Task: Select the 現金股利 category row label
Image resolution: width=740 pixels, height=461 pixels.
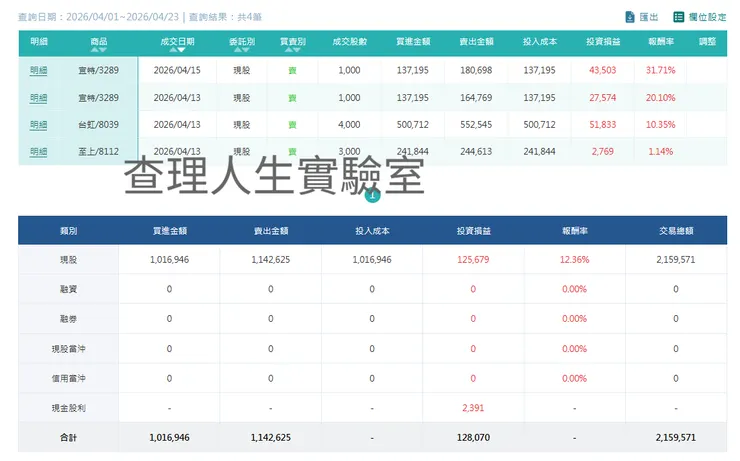Action: point(68,408)
